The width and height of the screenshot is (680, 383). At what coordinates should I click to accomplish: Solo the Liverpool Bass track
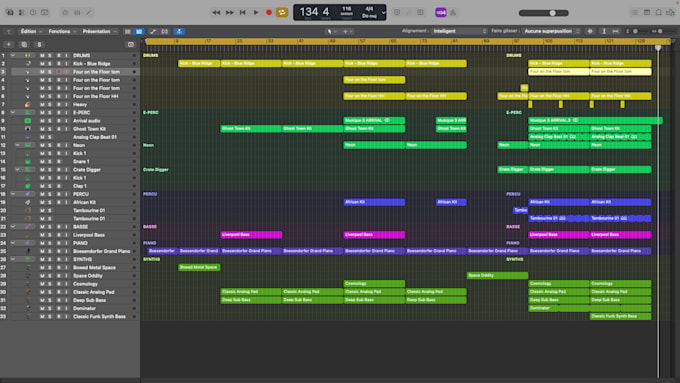[x=49, y=235]
